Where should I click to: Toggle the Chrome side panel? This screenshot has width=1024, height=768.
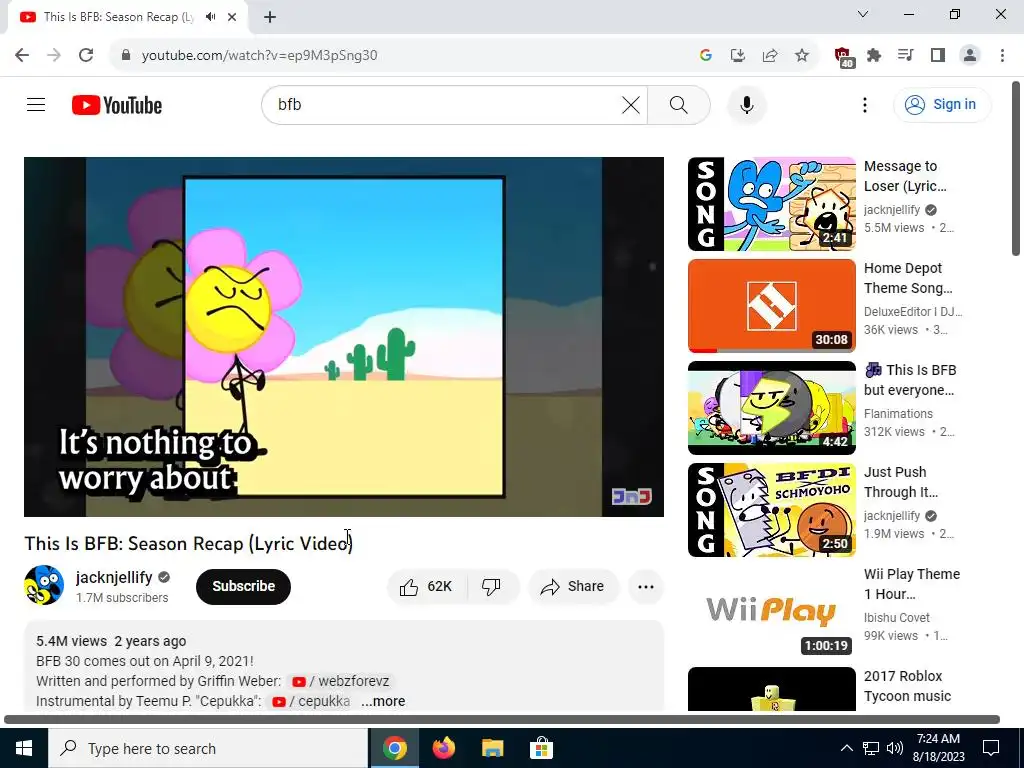938,55
